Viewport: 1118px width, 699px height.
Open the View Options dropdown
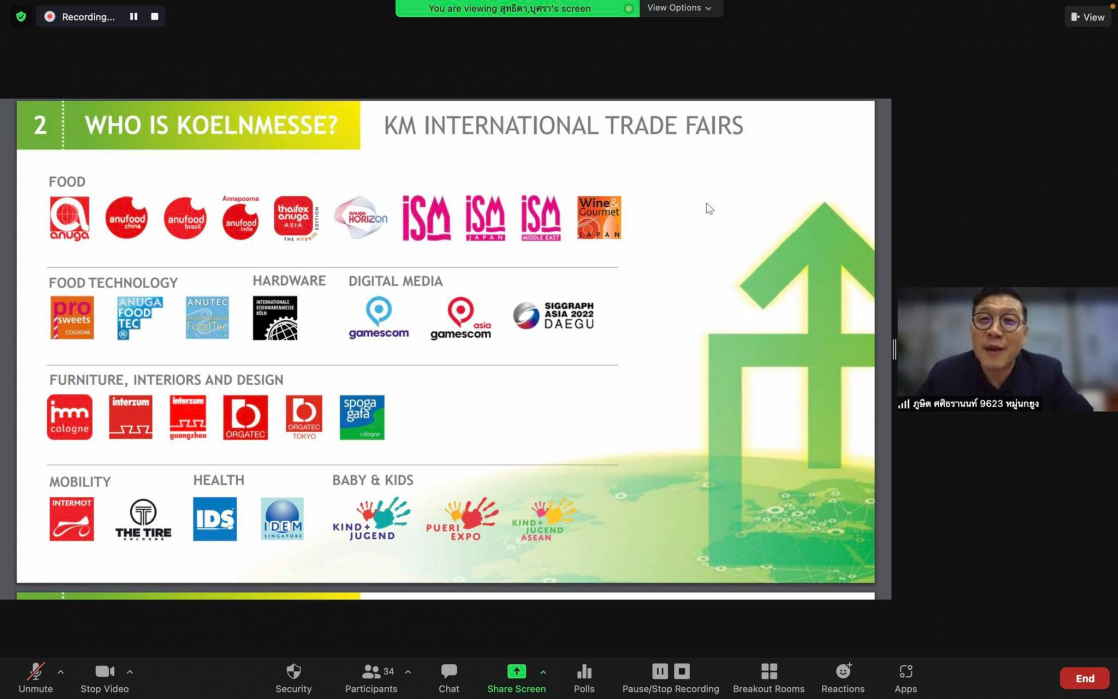tap(680, 8)
